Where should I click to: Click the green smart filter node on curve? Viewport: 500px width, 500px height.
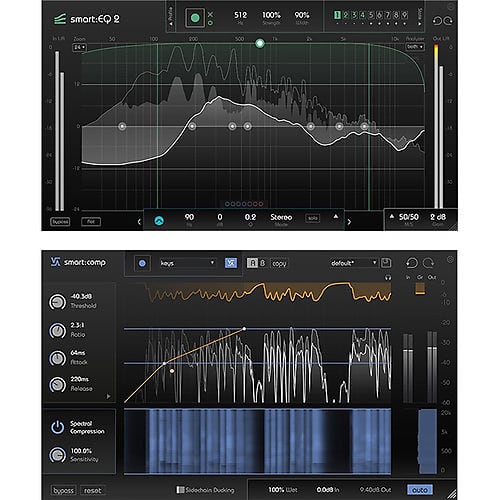coord(260,43)
